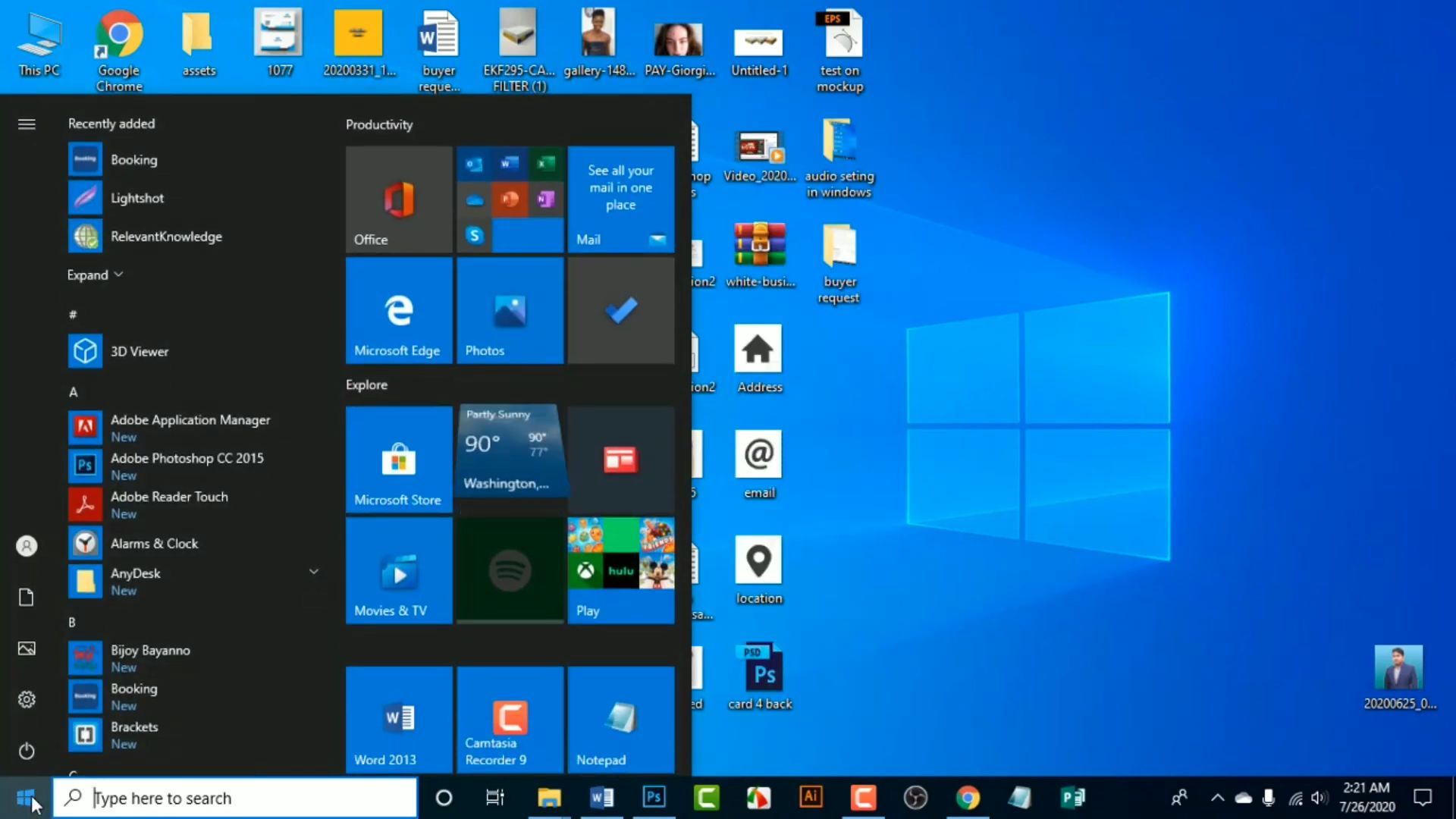Open File Explorer from taskbar
The width and height of the screenshot is (1456, 819).
(x=549, y=798)
